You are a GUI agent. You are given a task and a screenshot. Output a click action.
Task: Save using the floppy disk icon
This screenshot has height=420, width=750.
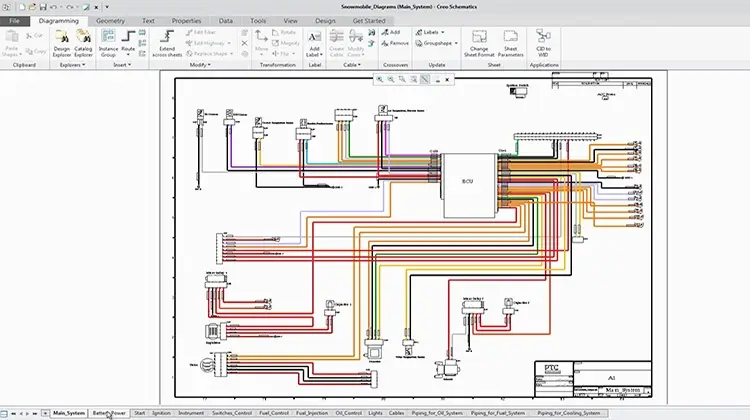click(43, 7)
